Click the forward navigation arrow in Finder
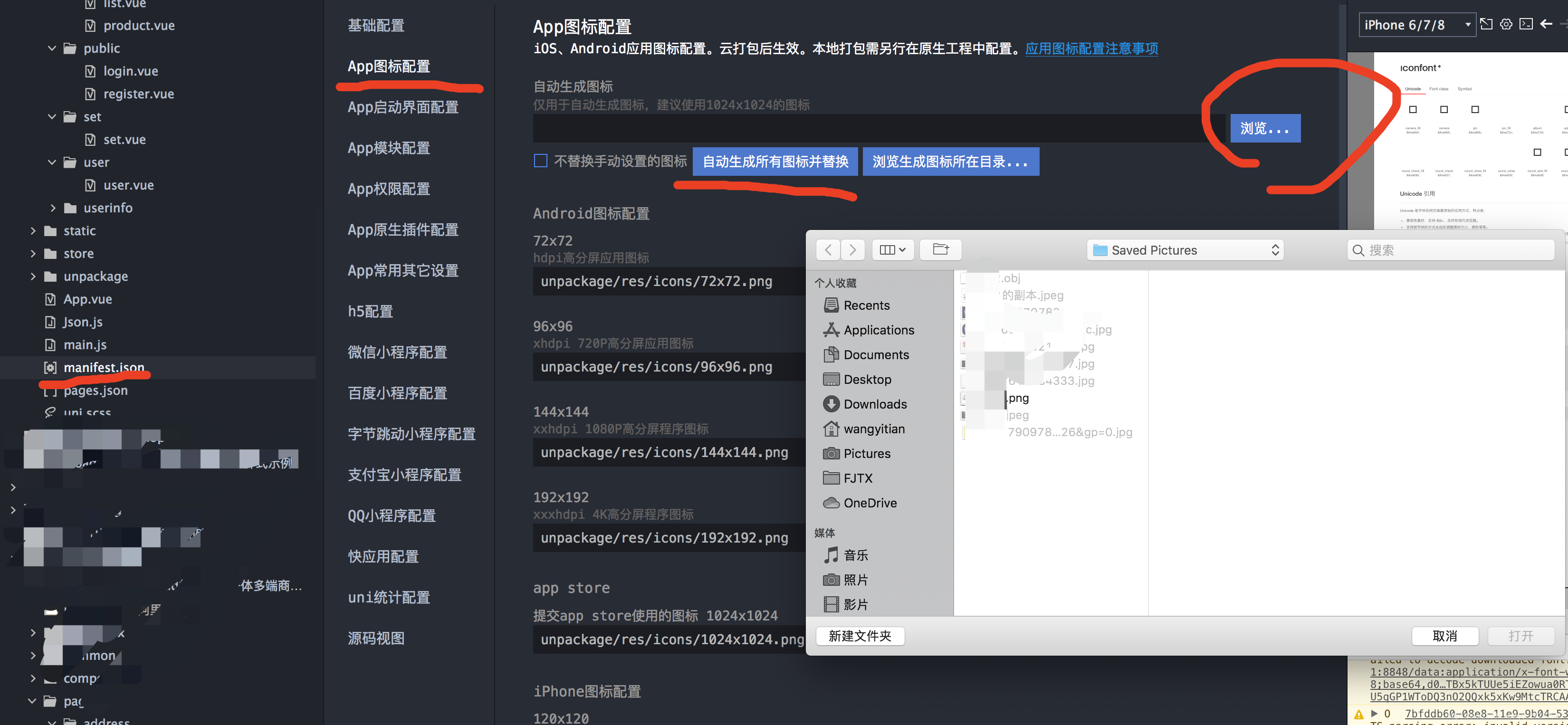This screenshot has height=725, width=1568. (852, 249)
